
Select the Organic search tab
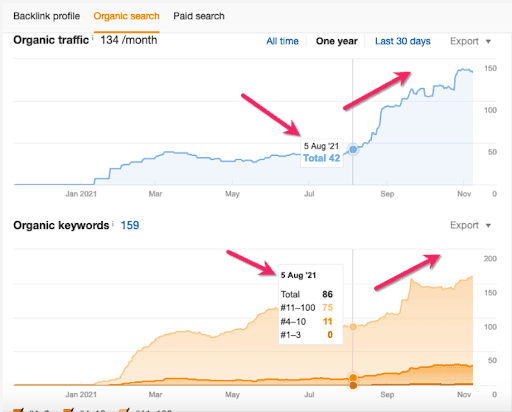pos(126,16)
